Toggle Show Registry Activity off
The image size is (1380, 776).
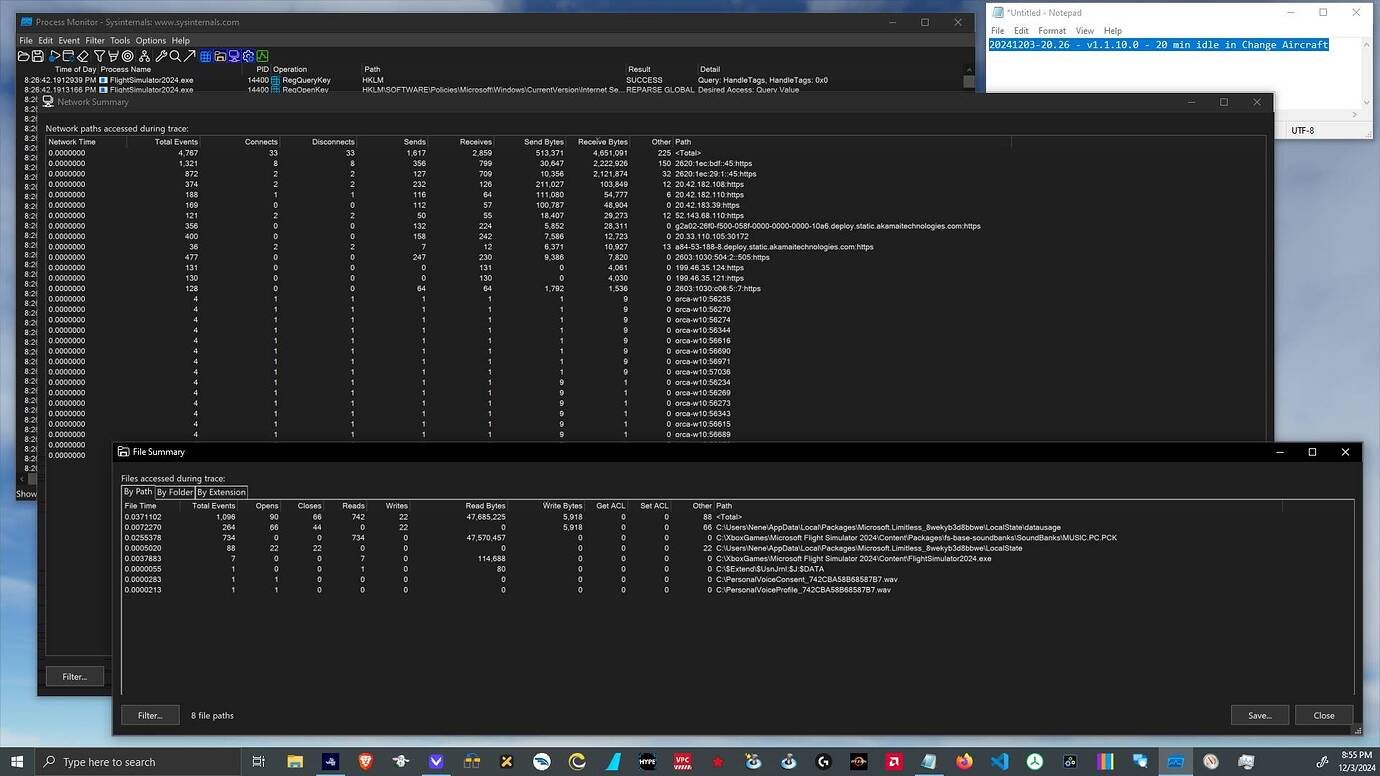[x=206, y=56]
